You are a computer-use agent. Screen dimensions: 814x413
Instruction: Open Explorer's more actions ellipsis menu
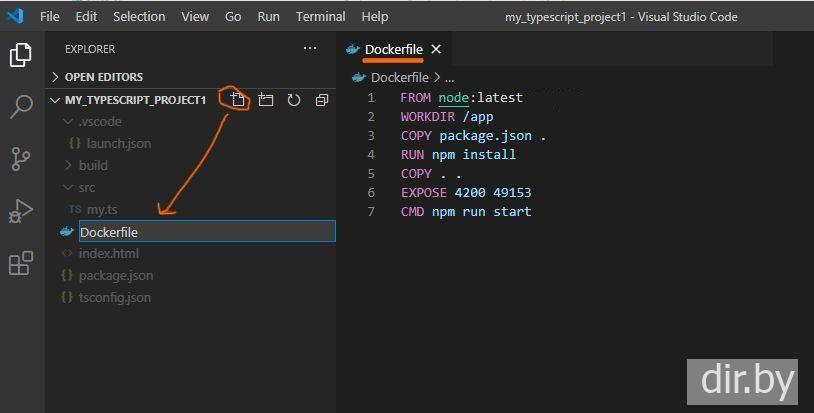click(x=310, y=49)
